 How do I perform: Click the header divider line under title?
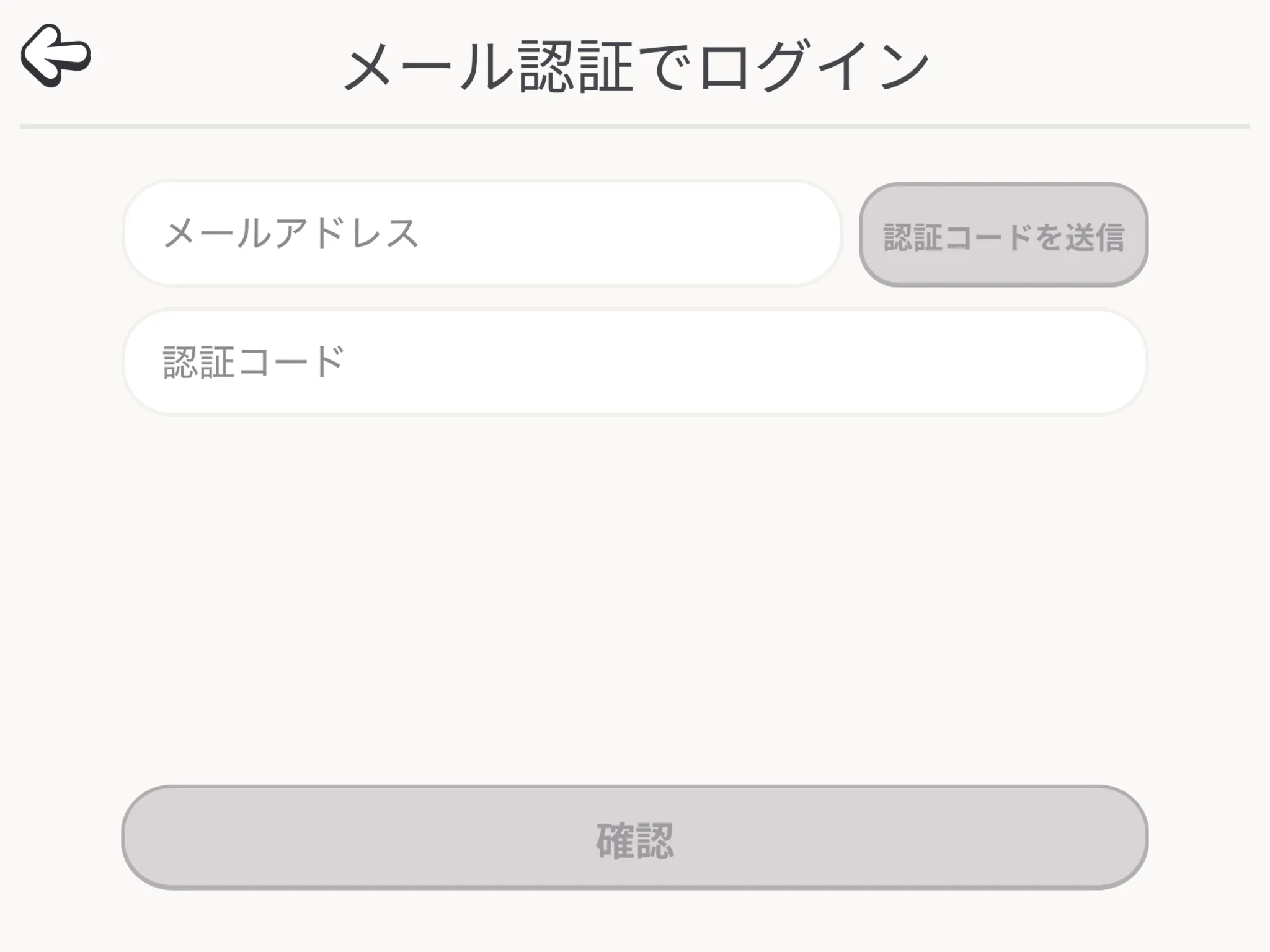[635, 126]
